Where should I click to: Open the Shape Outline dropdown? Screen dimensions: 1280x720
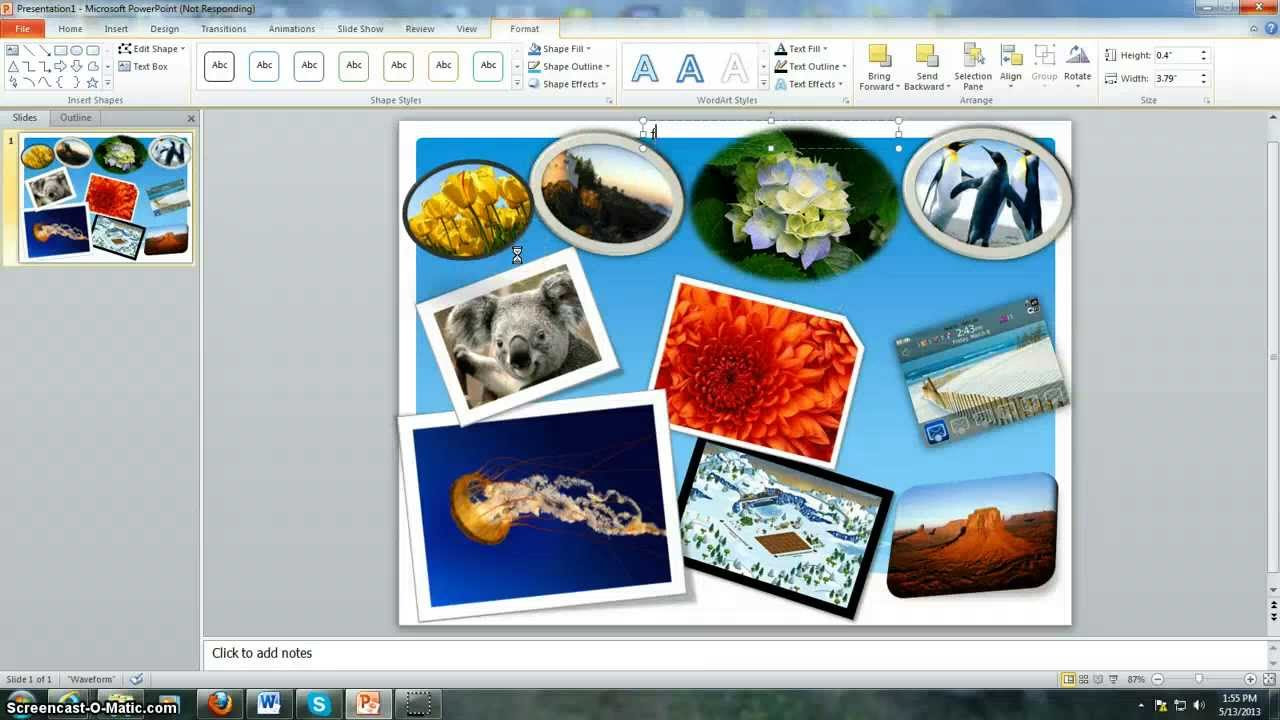tap(567, 66)
